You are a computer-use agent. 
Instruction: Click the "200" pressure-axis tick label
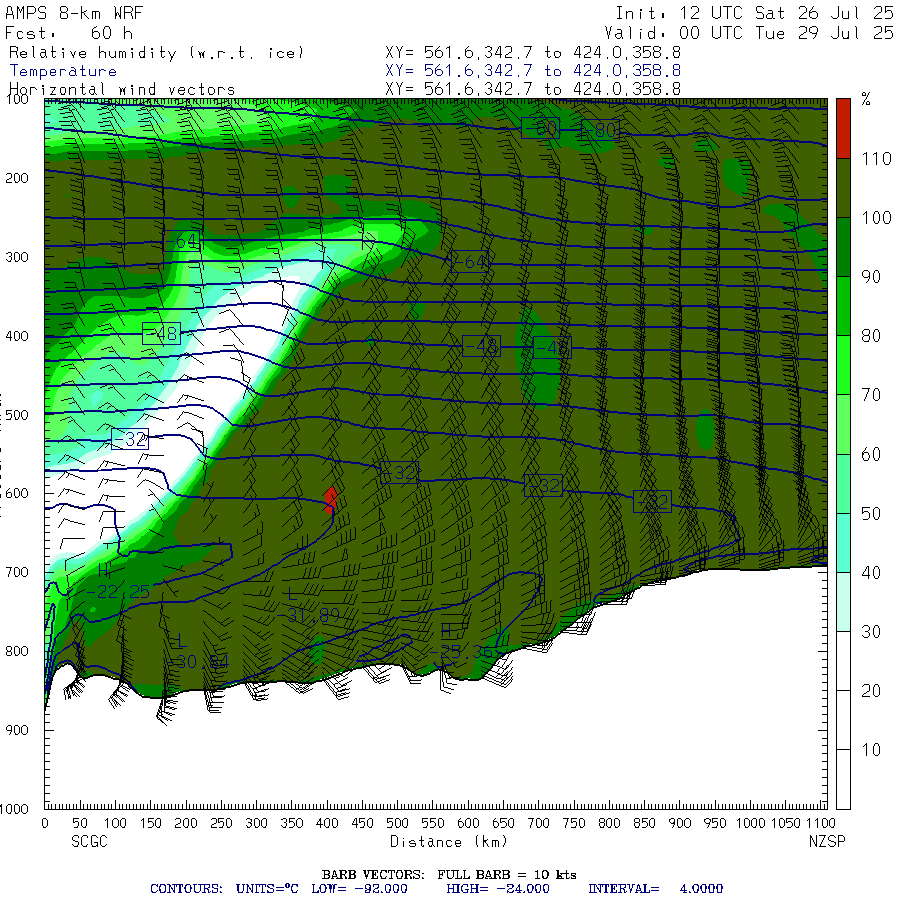17,178
